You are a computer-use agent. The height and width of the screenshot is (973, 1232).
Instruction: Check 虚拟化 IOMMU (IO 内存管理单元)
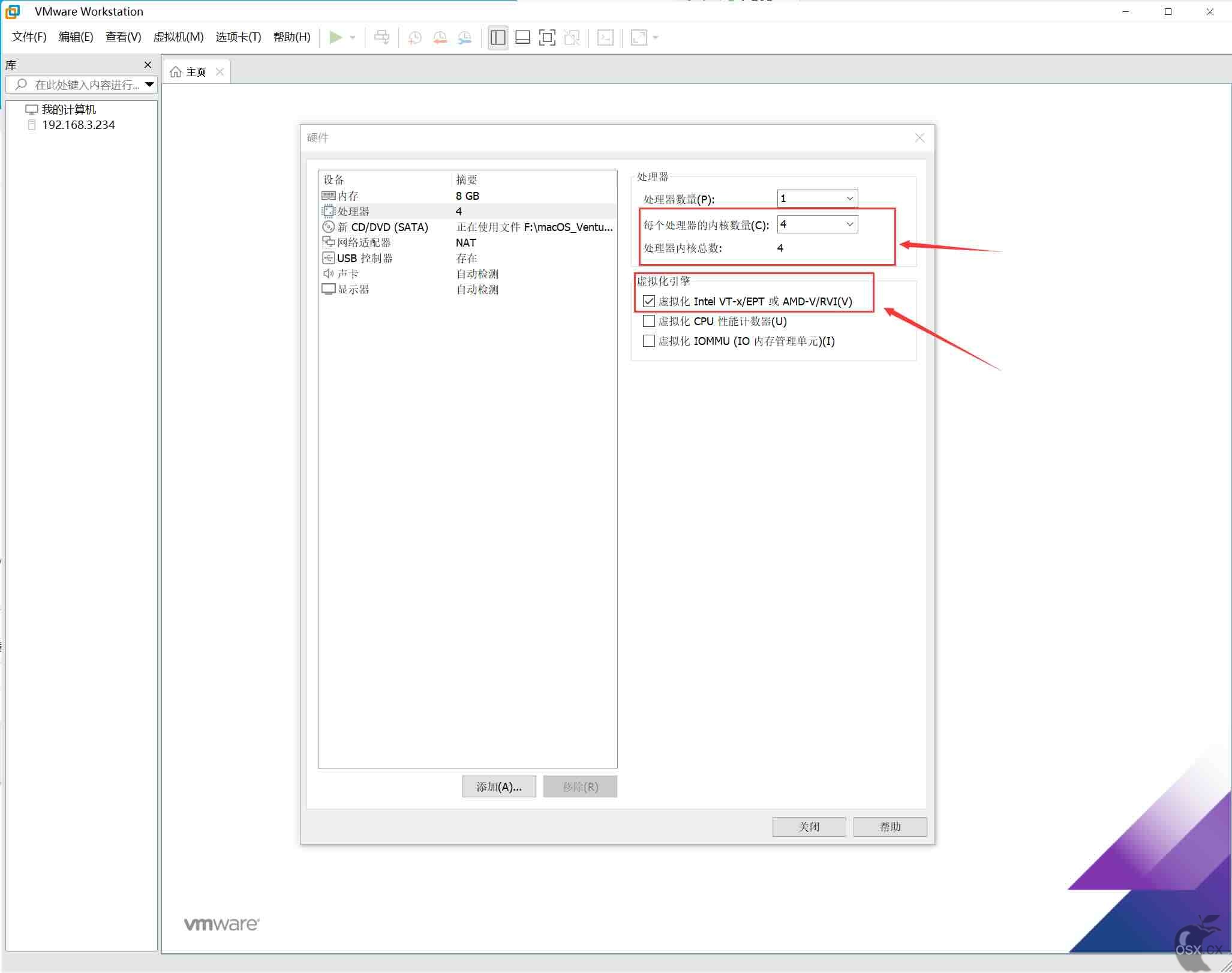click(x=648, y=341)
